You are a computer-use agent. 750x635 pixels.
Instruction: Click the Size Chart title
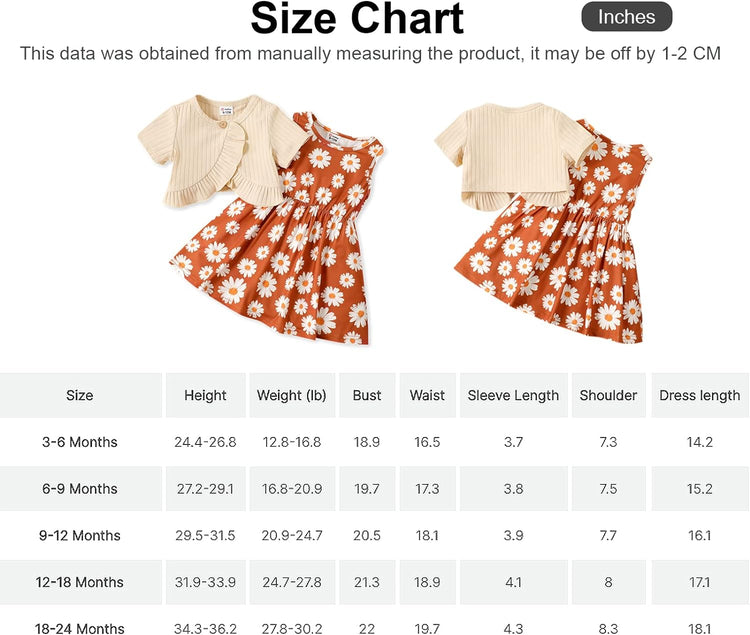tap(357, 19)
